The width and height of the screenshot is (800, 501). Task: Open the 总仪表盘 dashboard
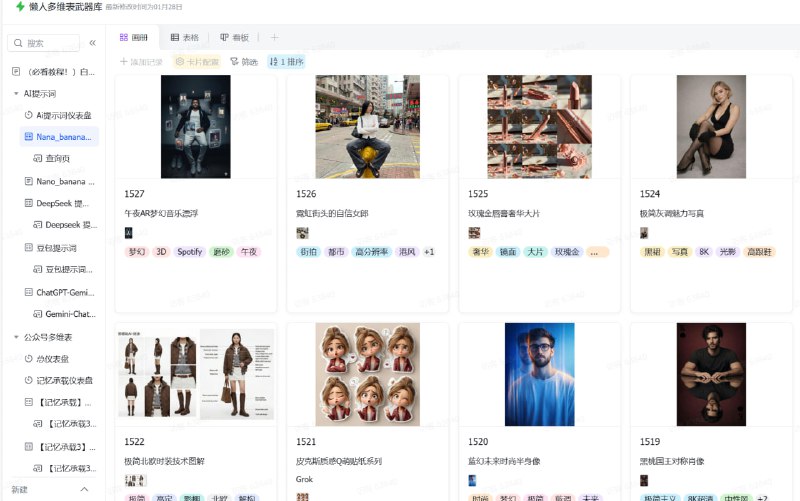coord(47,359)
